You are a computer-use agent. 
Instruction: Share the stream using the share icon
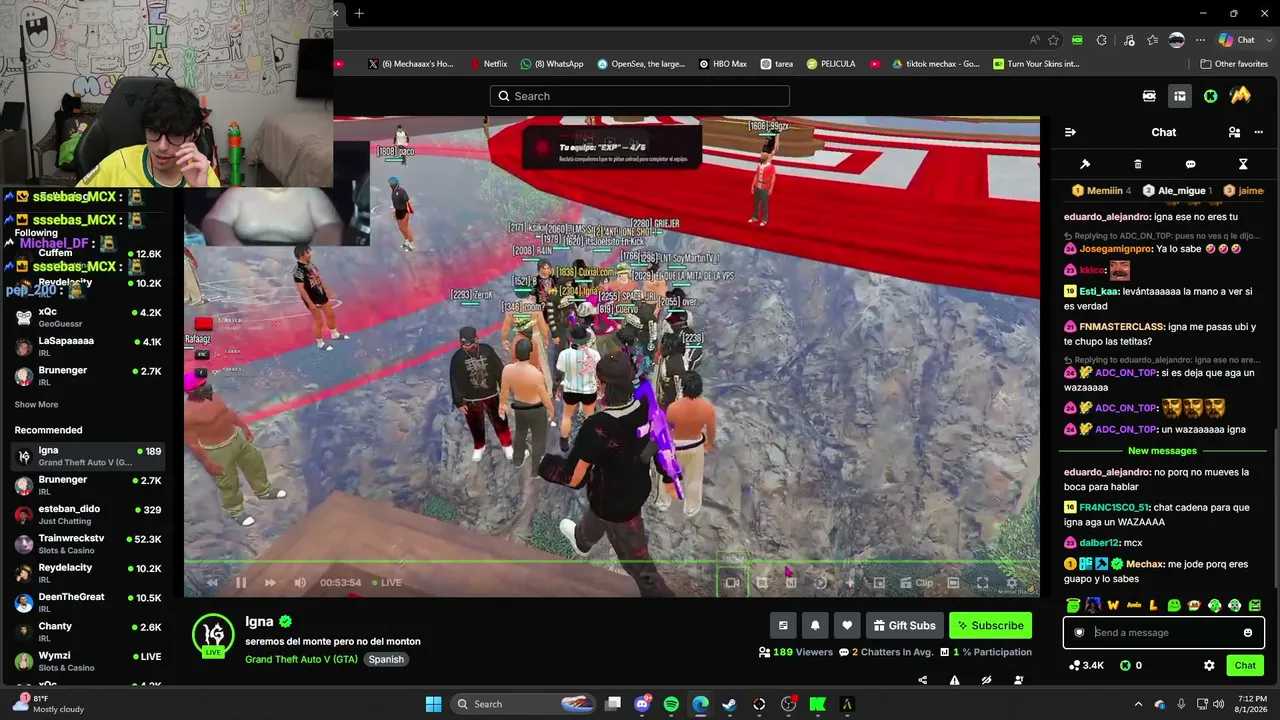pyautogui.click(x=923, y=680)
